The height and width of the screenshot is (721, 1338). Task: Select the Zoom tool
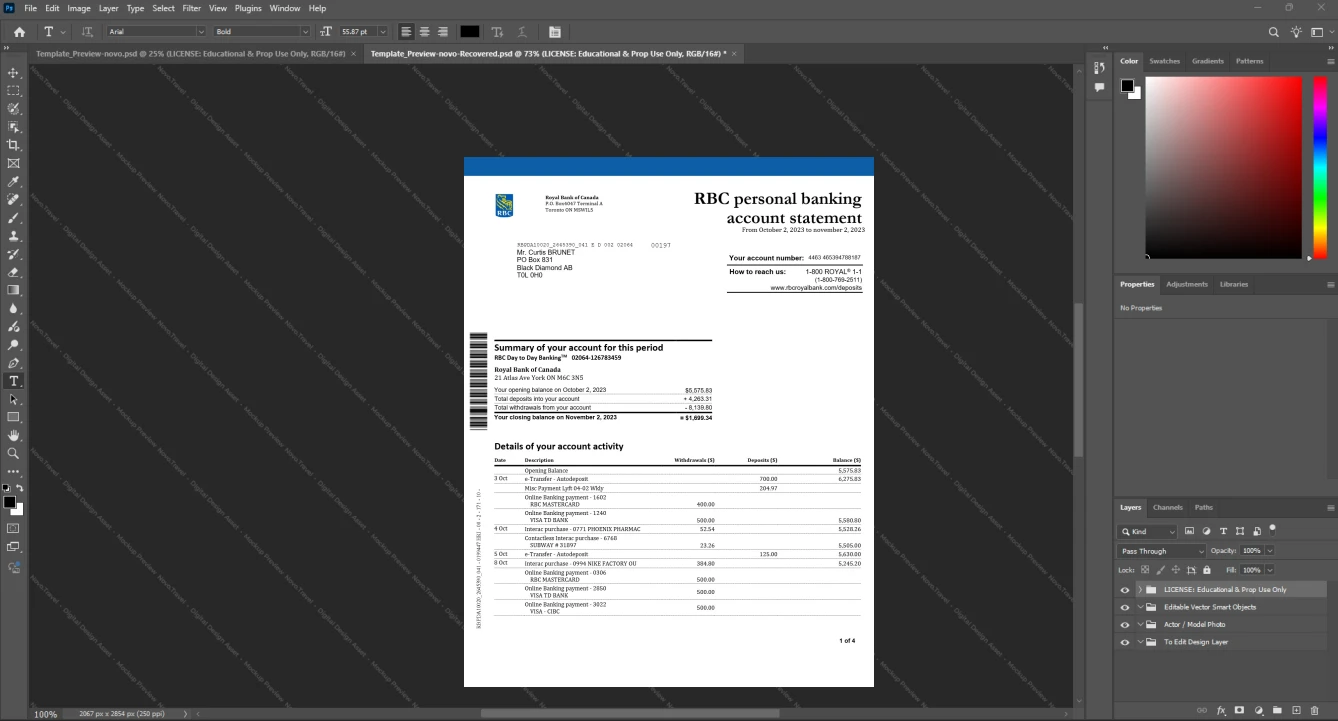click(14, 453)
